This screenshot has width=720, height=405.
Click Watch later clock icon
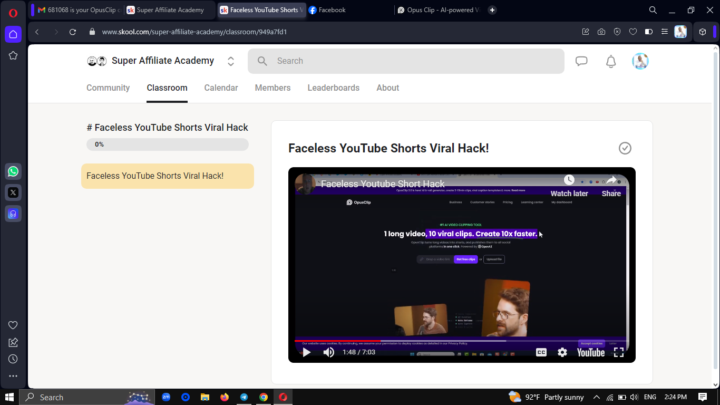click(x=569, y=180)
